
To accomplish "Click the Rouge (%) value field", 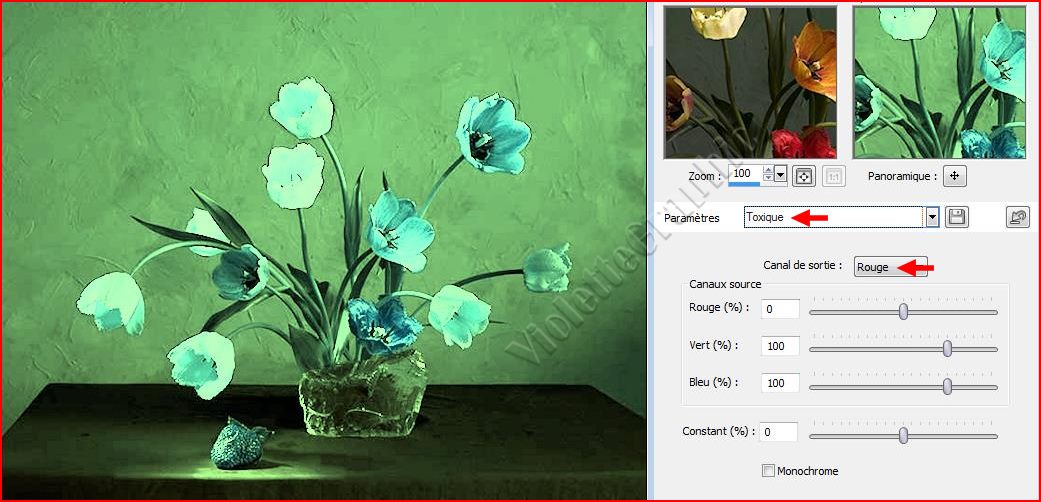I will 780,310.
